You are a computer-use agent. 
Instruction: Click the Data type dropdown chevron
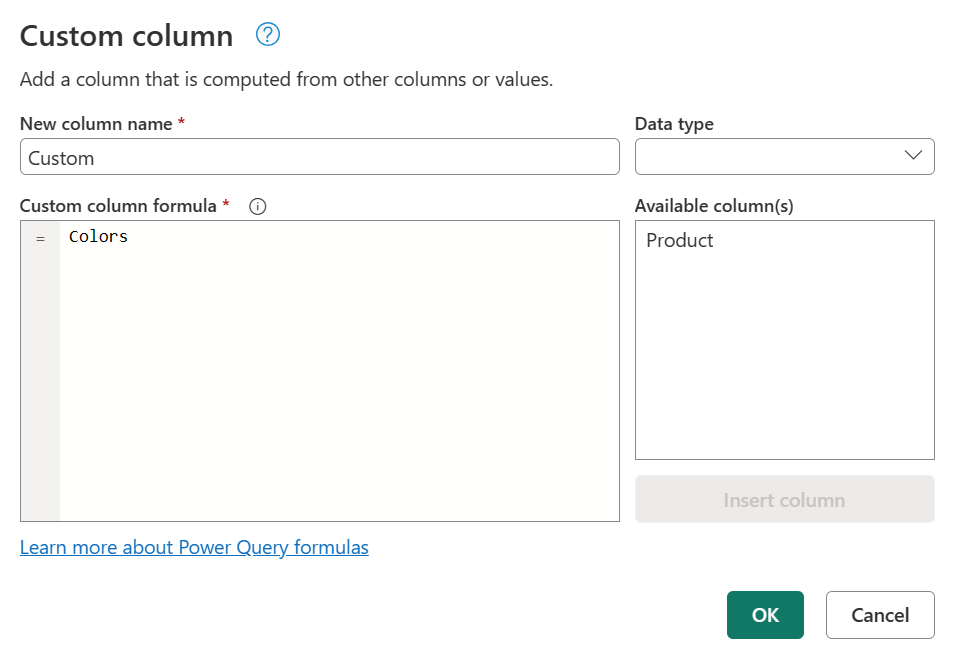click(x=911, y=156)
